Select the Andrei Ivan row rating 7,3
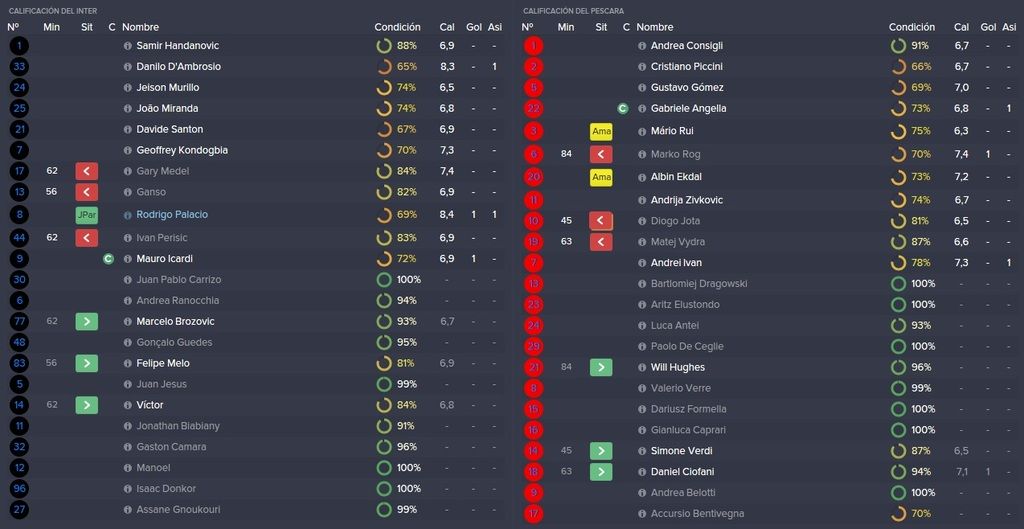This screenshot has width=1024, height=529. point(961,263)
